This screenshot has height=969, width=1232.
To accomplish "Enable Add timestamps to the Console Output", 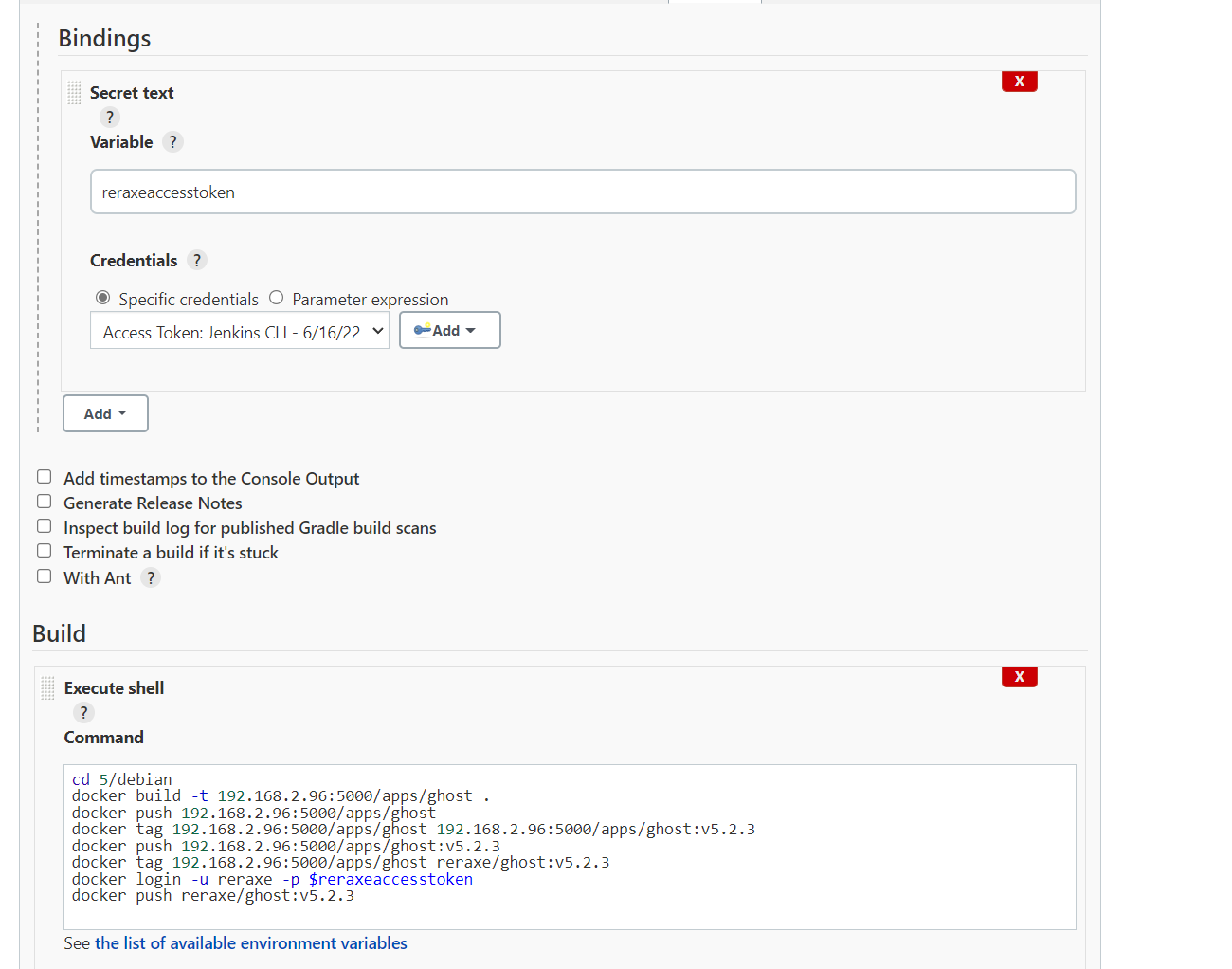I will 45,477.
